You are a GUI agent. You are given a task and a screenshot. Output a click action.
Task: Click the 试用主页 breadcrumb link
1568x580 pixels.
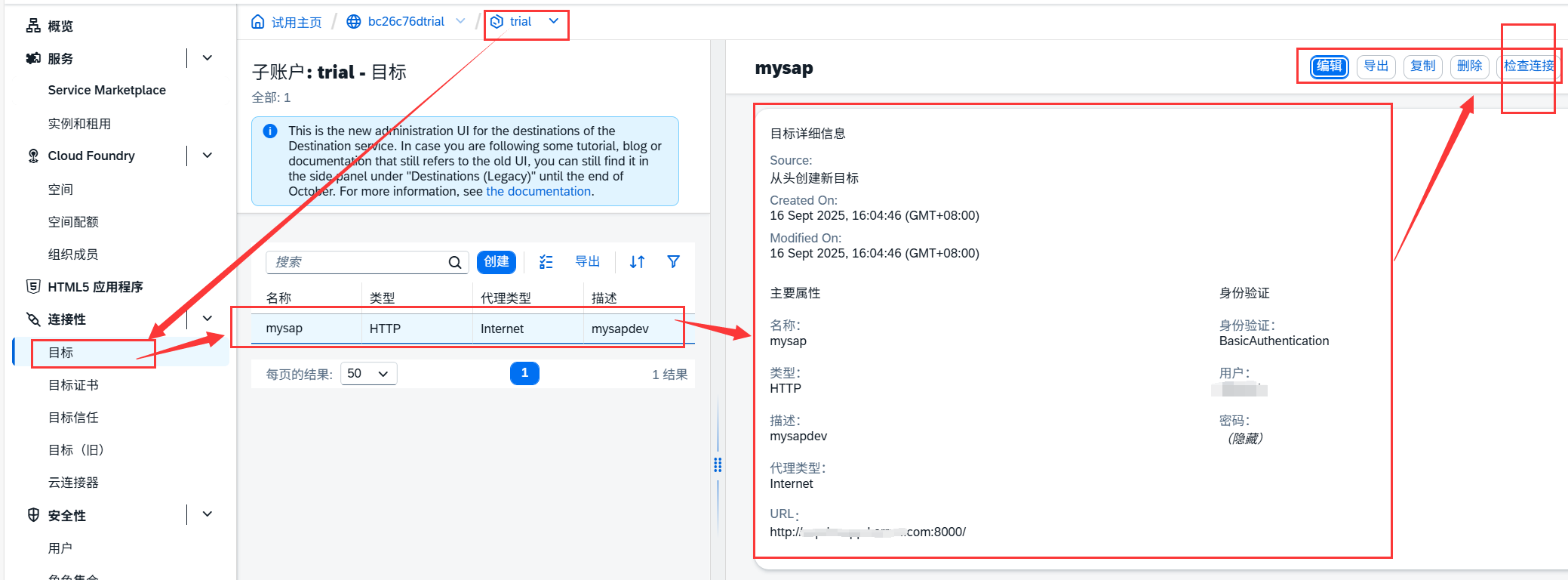(297, 22)
